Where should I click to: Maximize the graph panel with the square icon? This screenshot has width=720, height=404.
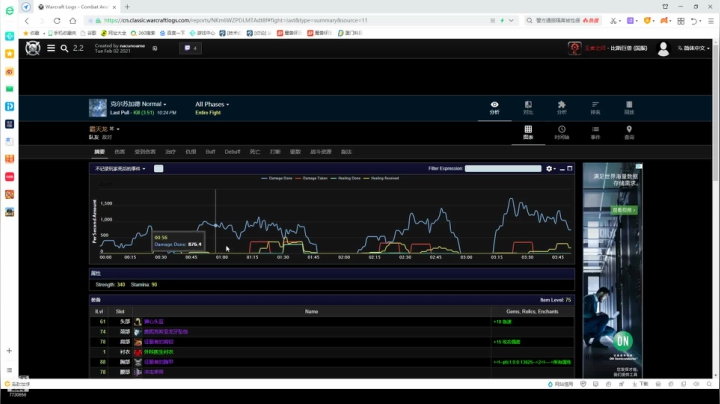tap(569, 168)
